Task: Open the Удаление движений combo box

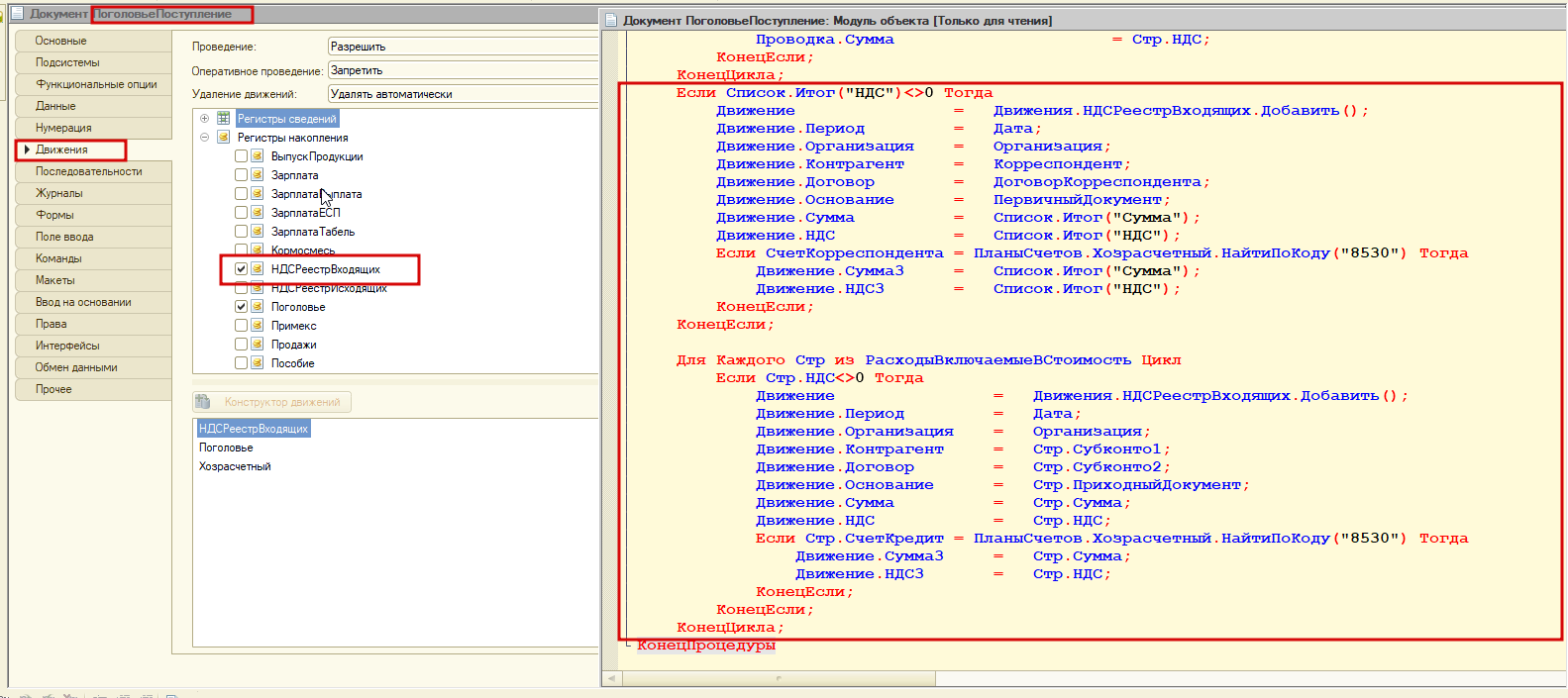Action: point(462,94)
